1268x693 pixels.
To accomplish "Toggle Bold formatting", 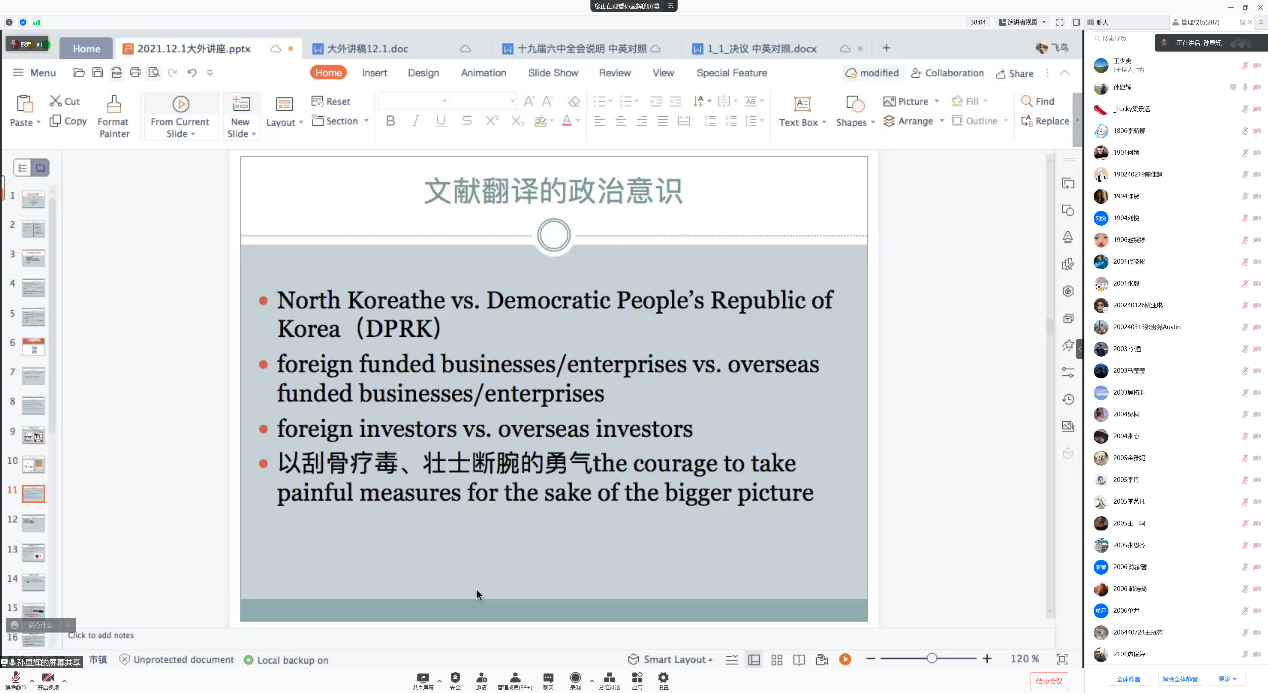I will tap(390, 121).
